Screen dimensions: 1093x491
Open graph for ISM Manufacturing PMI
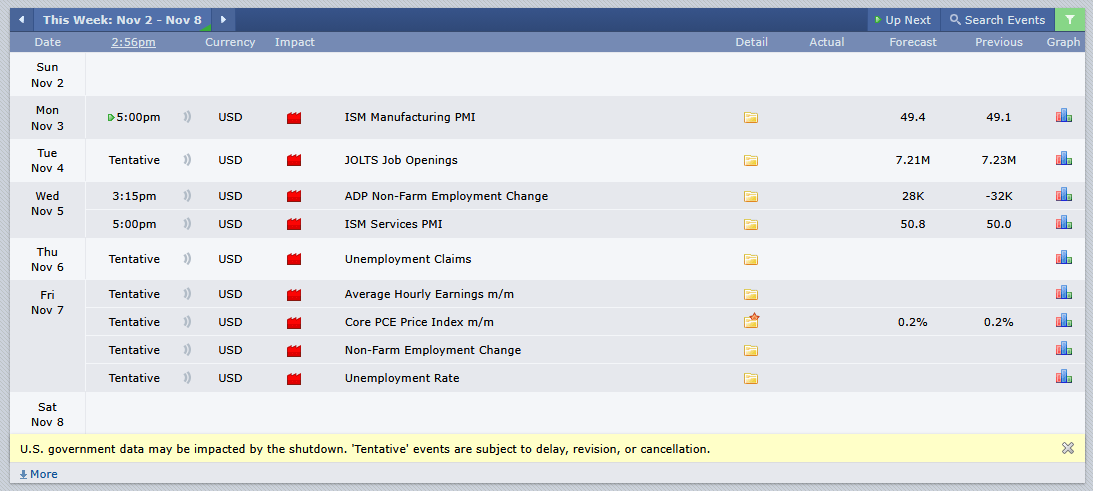point(1063,116)
